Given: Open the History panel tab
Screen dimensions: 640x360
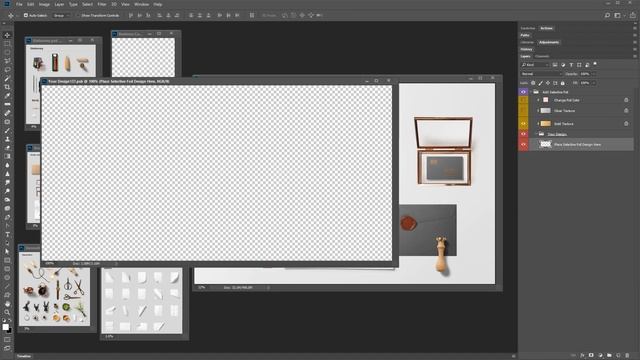Looking at the screenshot, I should (527, 49).
